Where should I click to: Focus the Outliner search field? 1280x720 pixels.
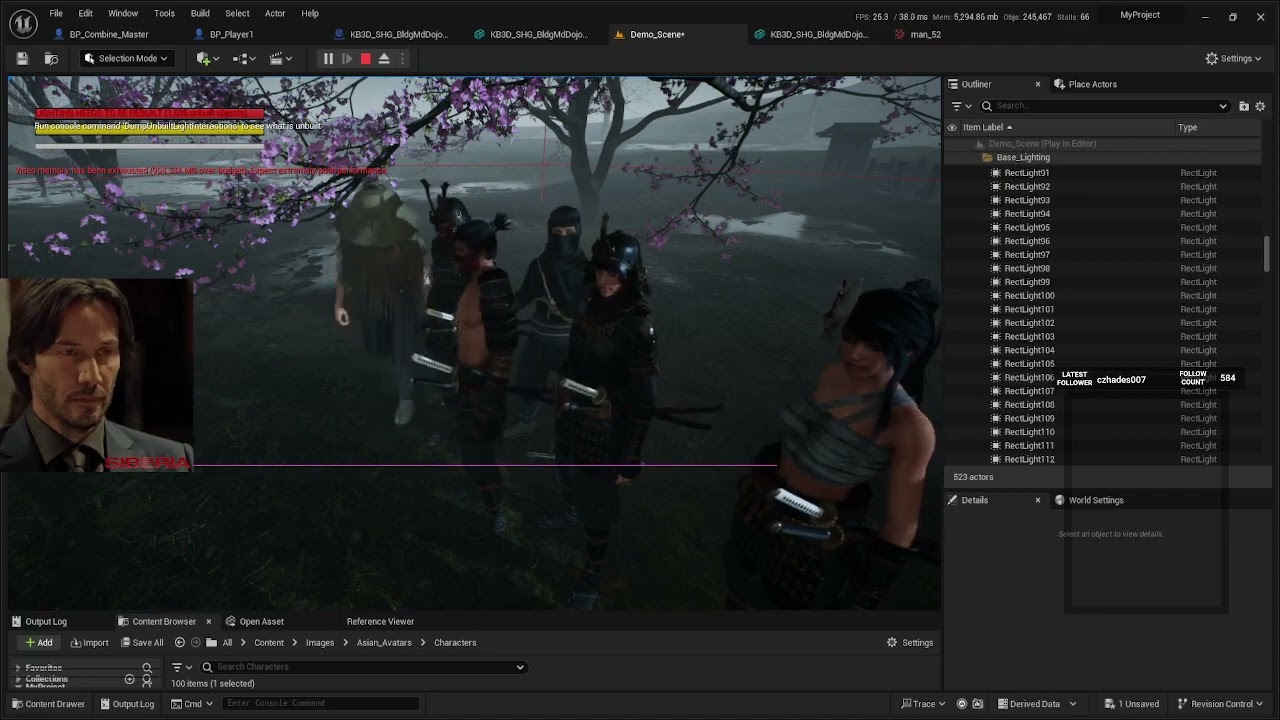(1104, 106)
